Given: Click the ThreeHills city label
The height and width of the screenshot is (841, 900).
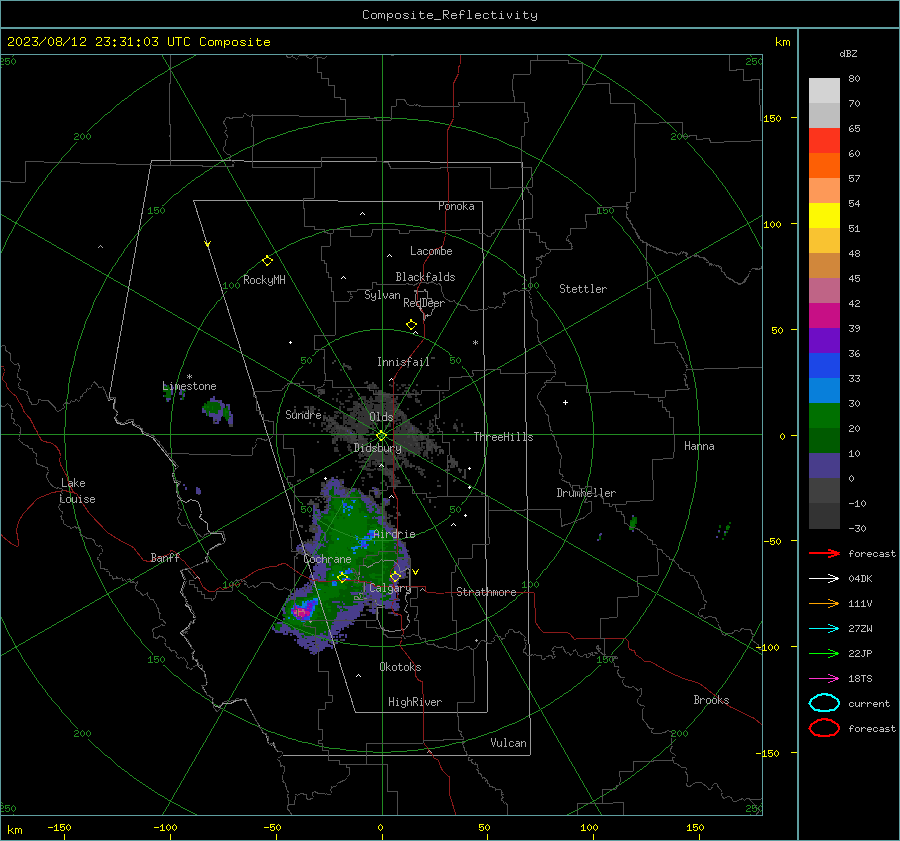Looking at the screenshot, I should tap(503, 437).
